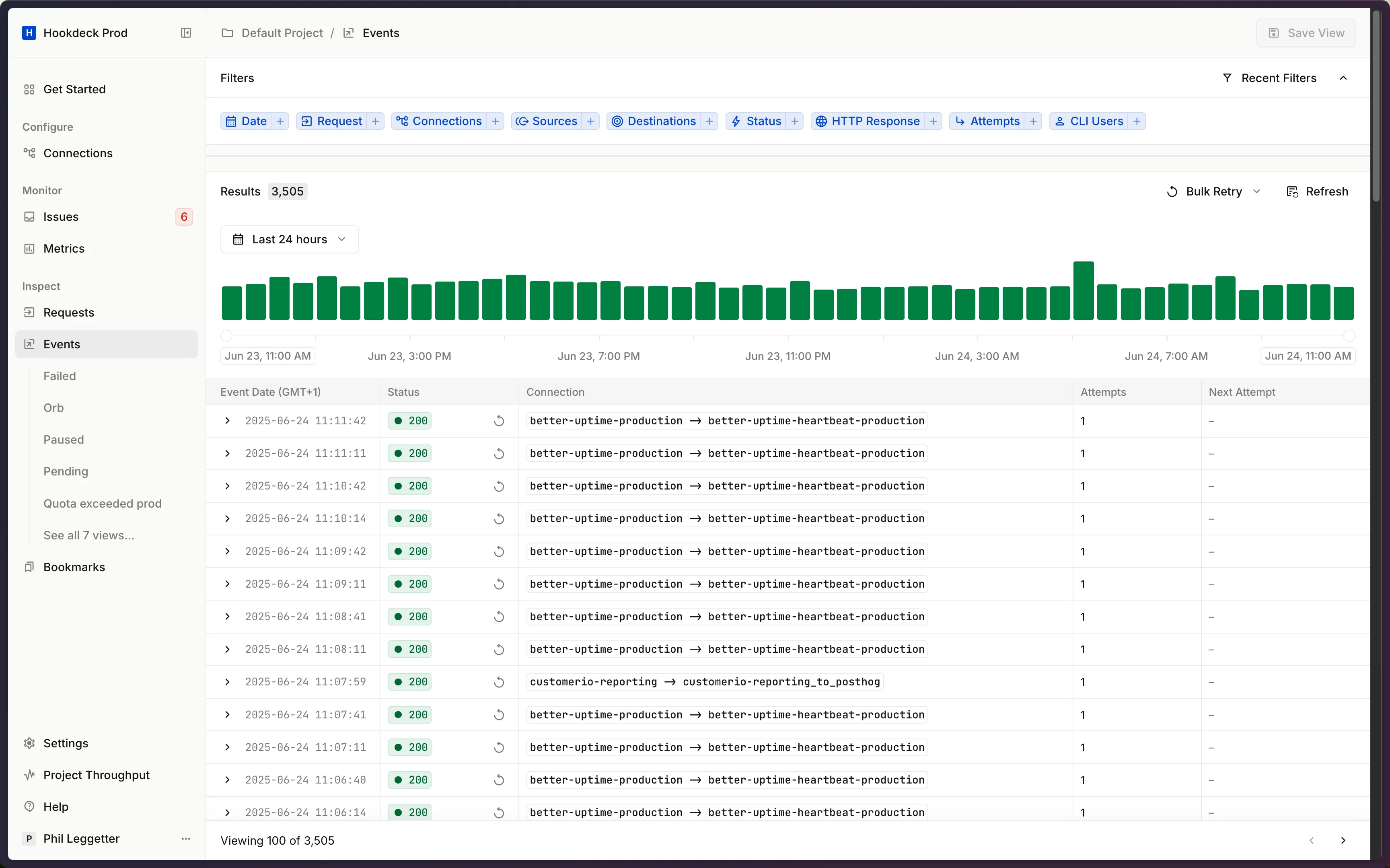Image resolution: width=1390 pixels, height=868 pixels.
Task: Click the Jun 23, 11:00 AM start time box
Action: pos(267,356)
